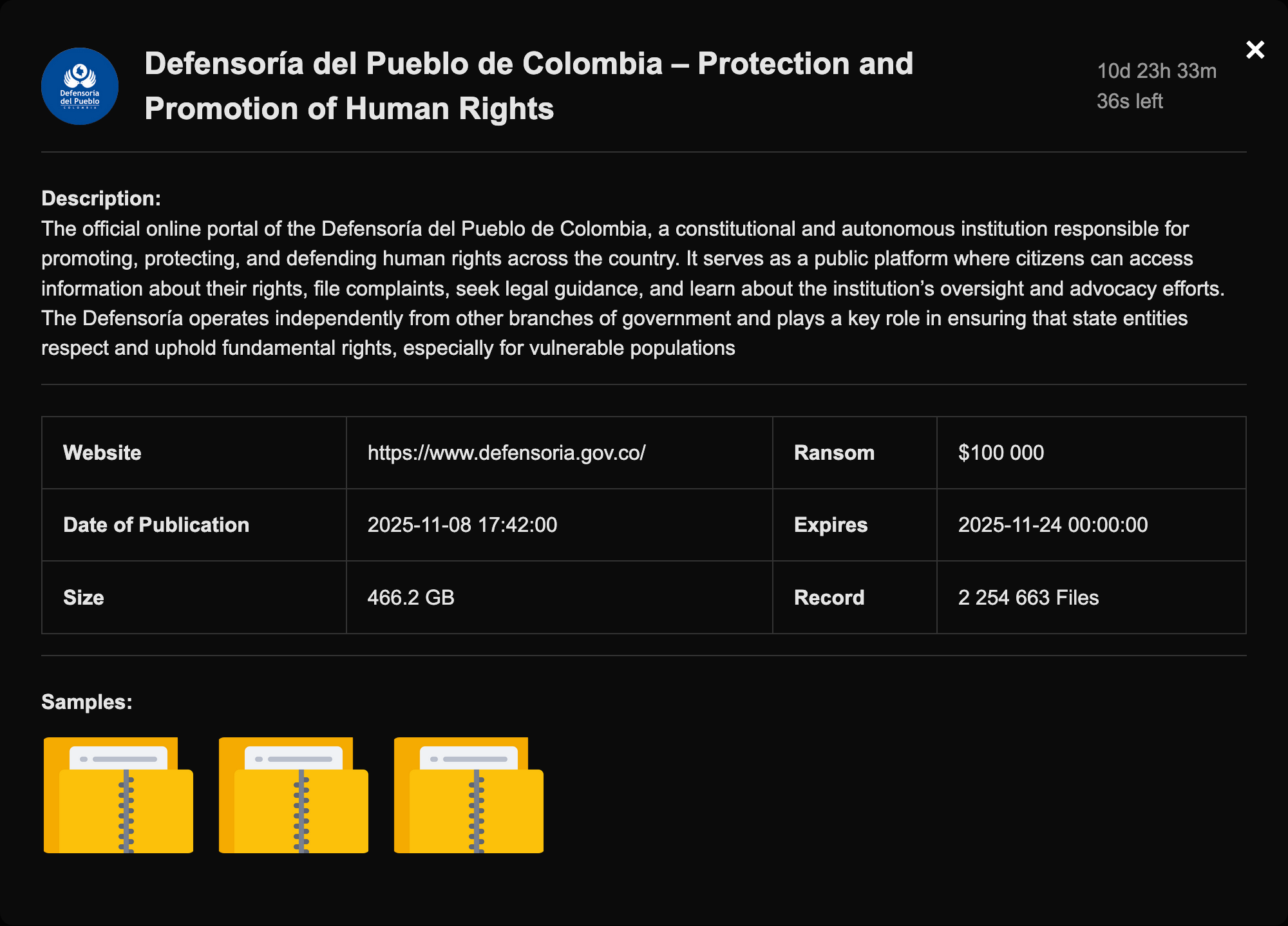Click the 2 254 663 Files record value
Image resolution: width=1288 pixels, height=926 pixels.
(x=1028, y=598)
